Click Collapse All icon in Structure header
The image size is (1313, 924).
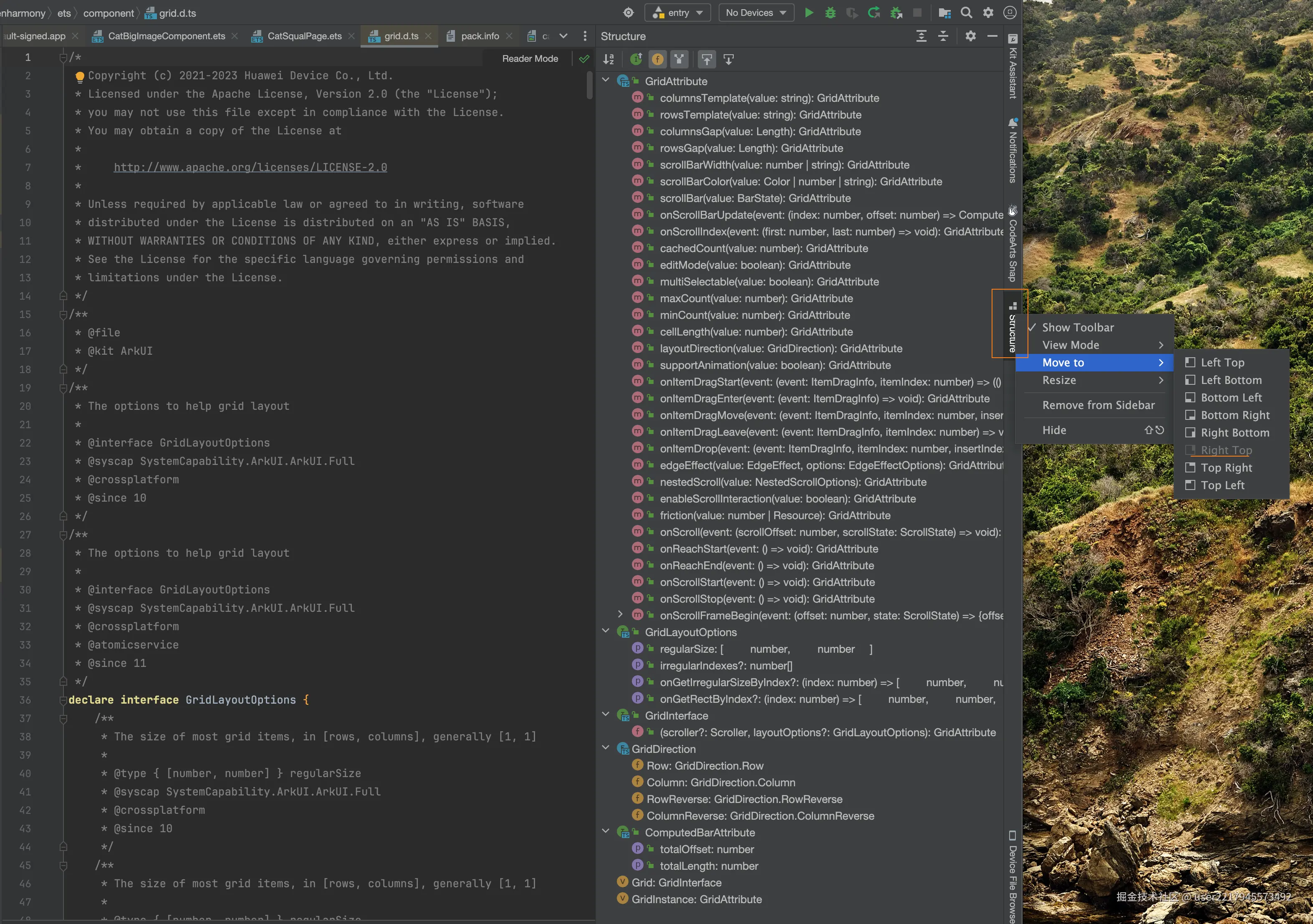[x=943, y=36]
